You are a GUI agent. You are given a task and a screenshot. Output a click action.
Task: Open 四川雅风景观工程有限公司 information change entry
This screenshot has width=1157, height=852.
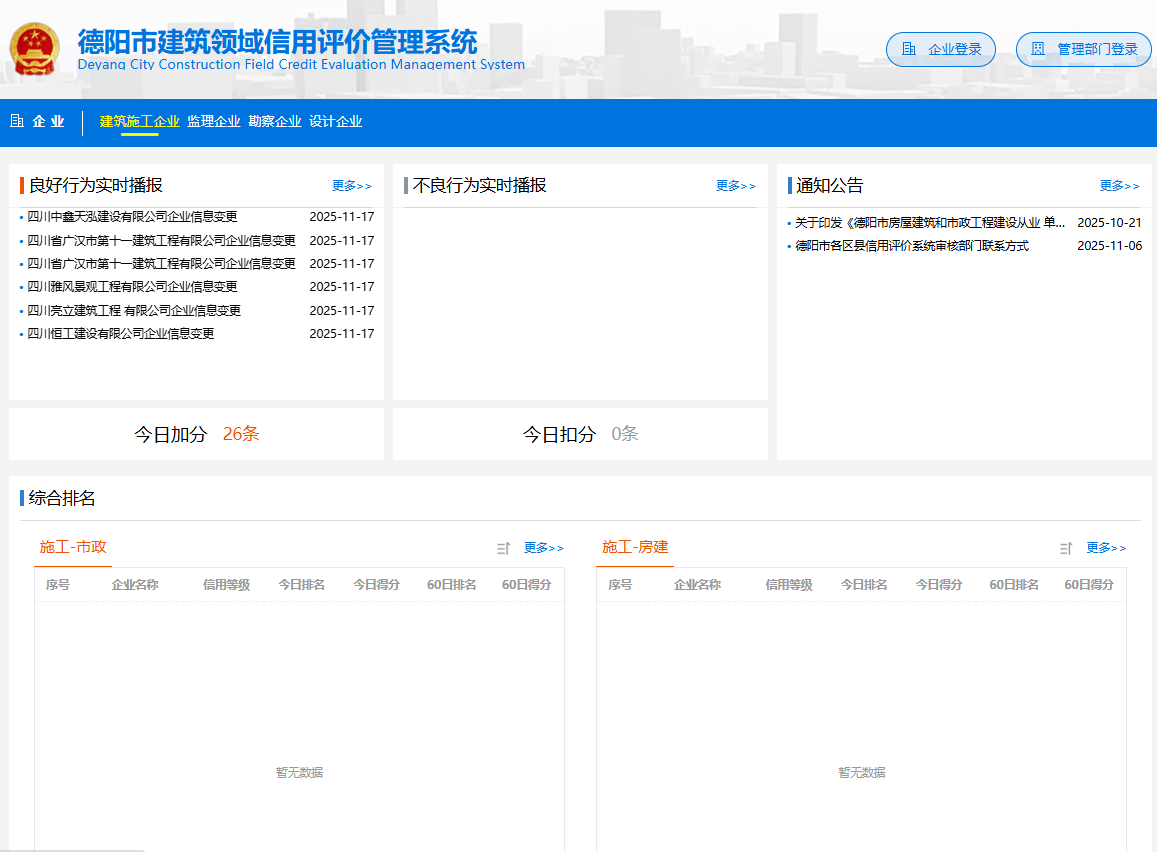click(x=132, y=287)
